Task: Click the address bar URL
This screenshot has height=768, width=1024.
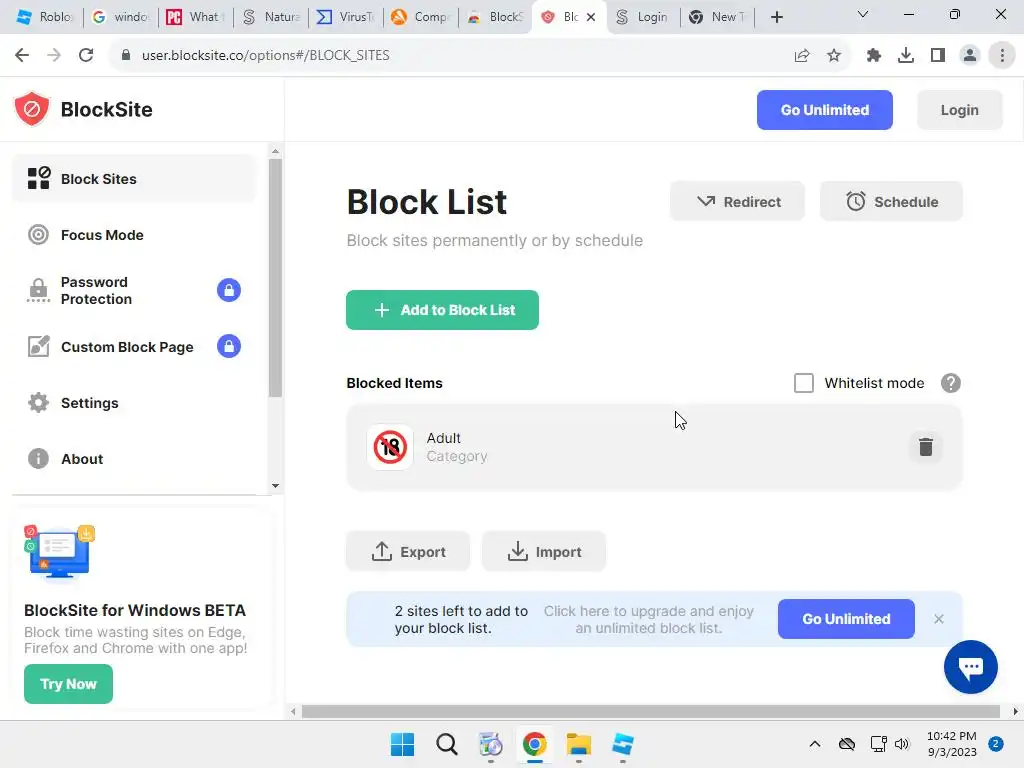Action: (x=265, y=55)
